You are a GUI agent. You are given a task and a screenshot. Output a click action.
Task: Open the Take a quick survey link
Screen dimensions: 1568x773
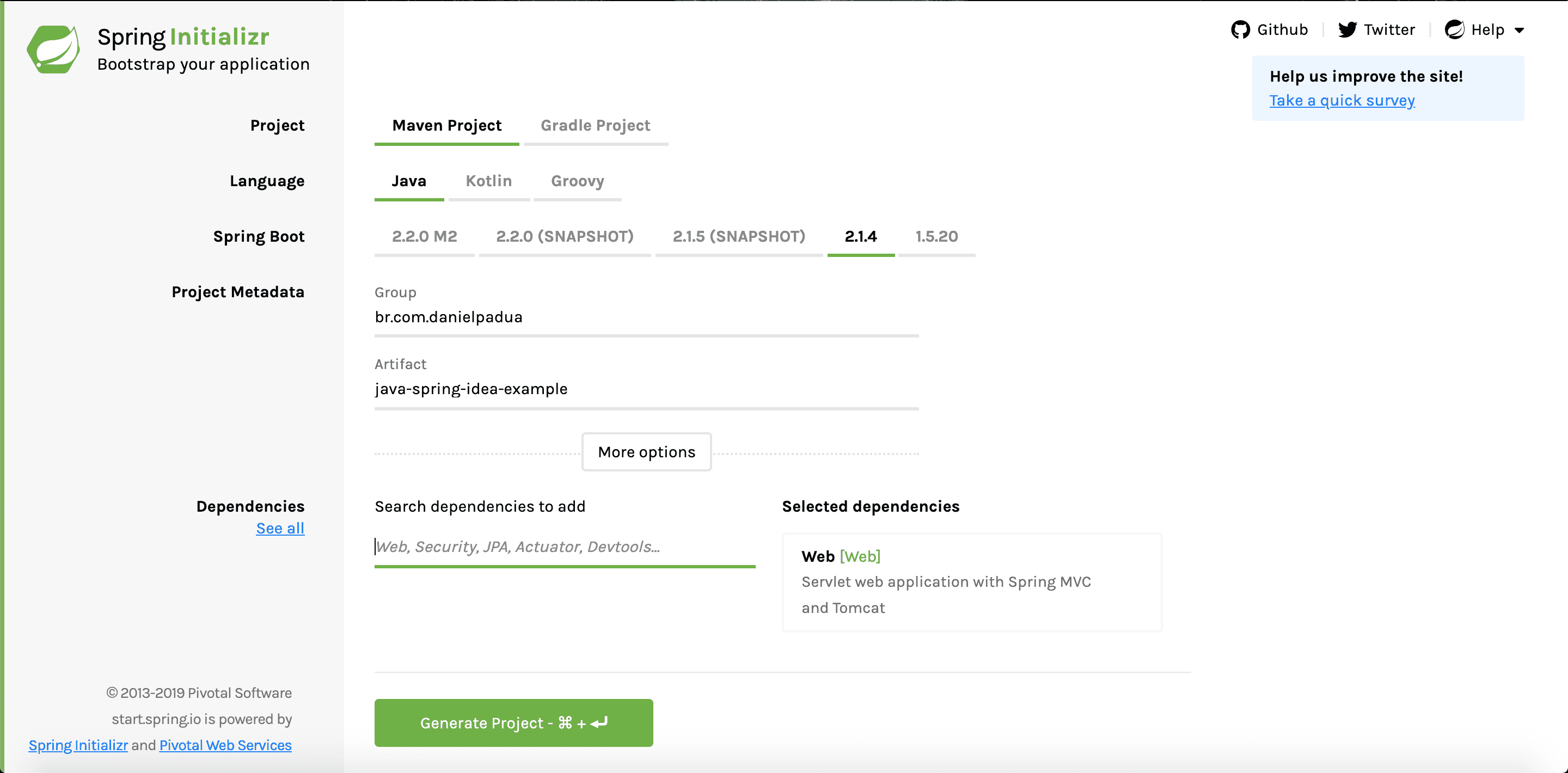click(1342, 100)
